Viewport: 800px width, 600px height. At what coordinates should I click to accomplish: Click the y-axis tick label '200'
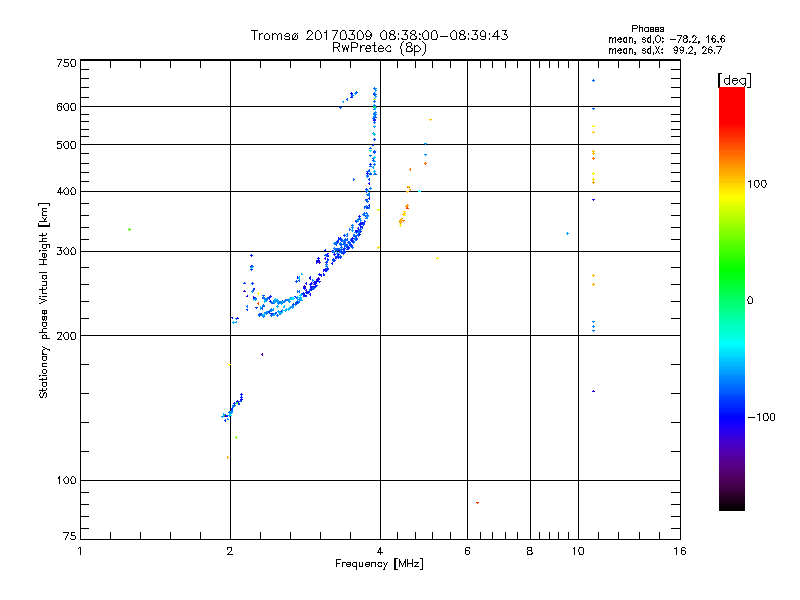coord(66,336)
